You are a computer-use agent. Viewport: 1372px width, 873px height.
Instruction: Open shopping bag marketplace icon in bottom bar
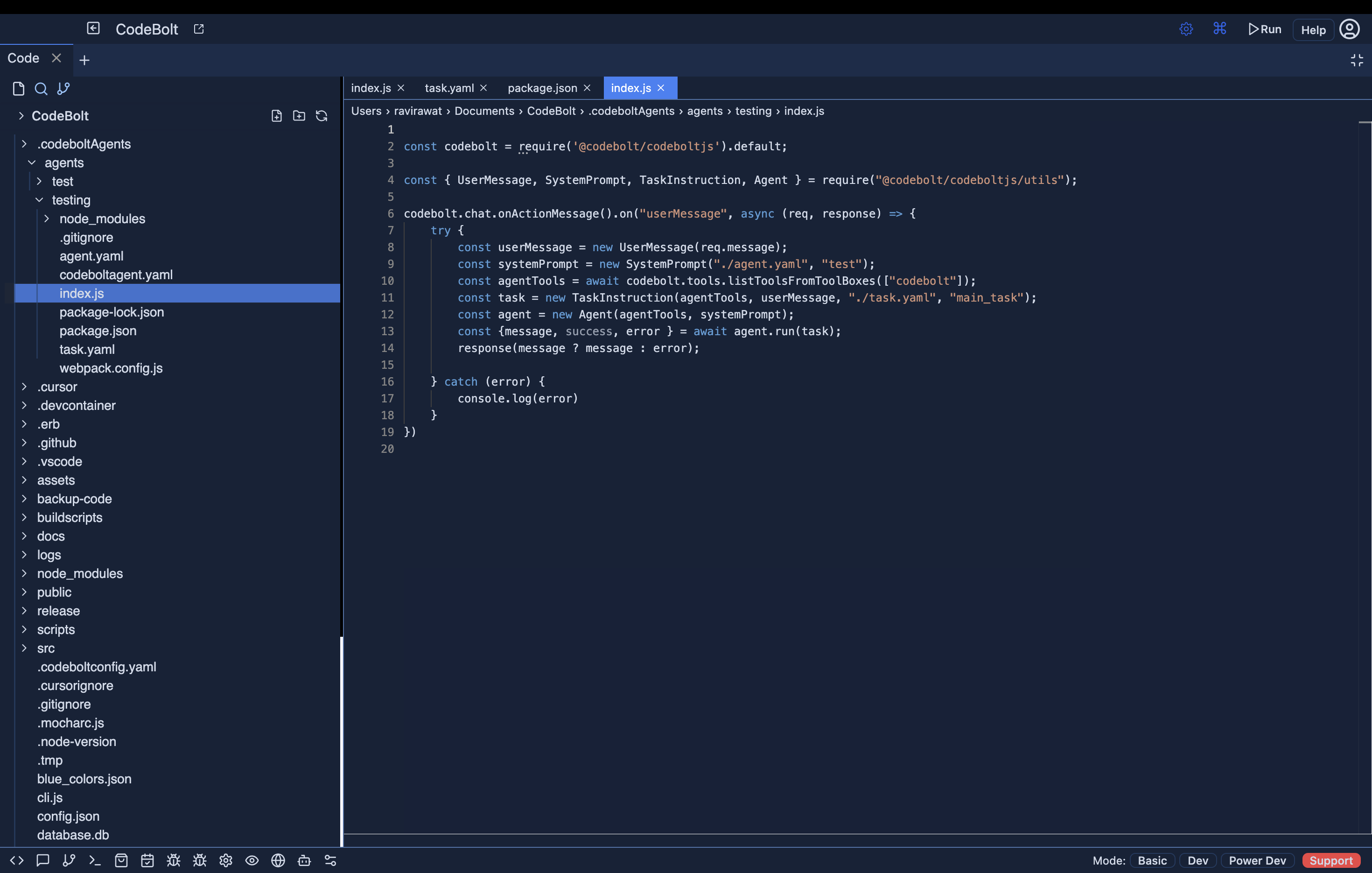pos(121,860)
